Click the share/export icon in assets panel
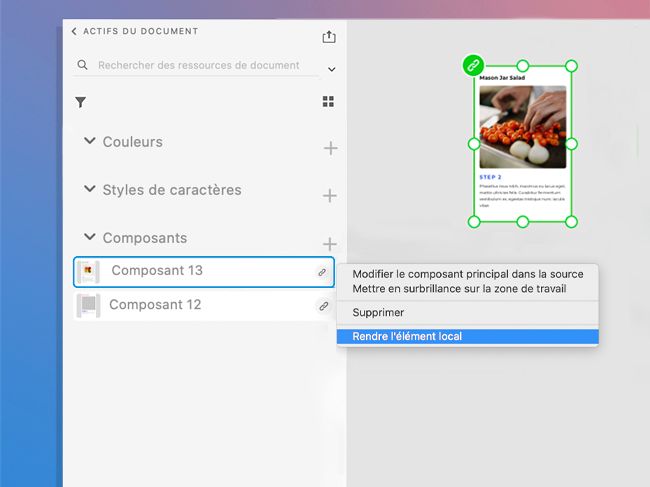650x487 pixels. [329, 37]
